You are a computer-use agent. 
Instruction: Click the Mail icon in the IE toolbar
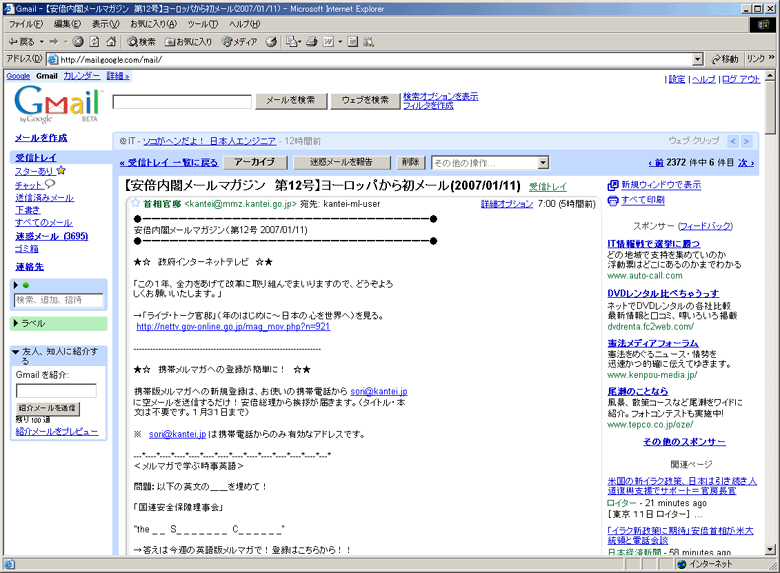coord(293,42)
